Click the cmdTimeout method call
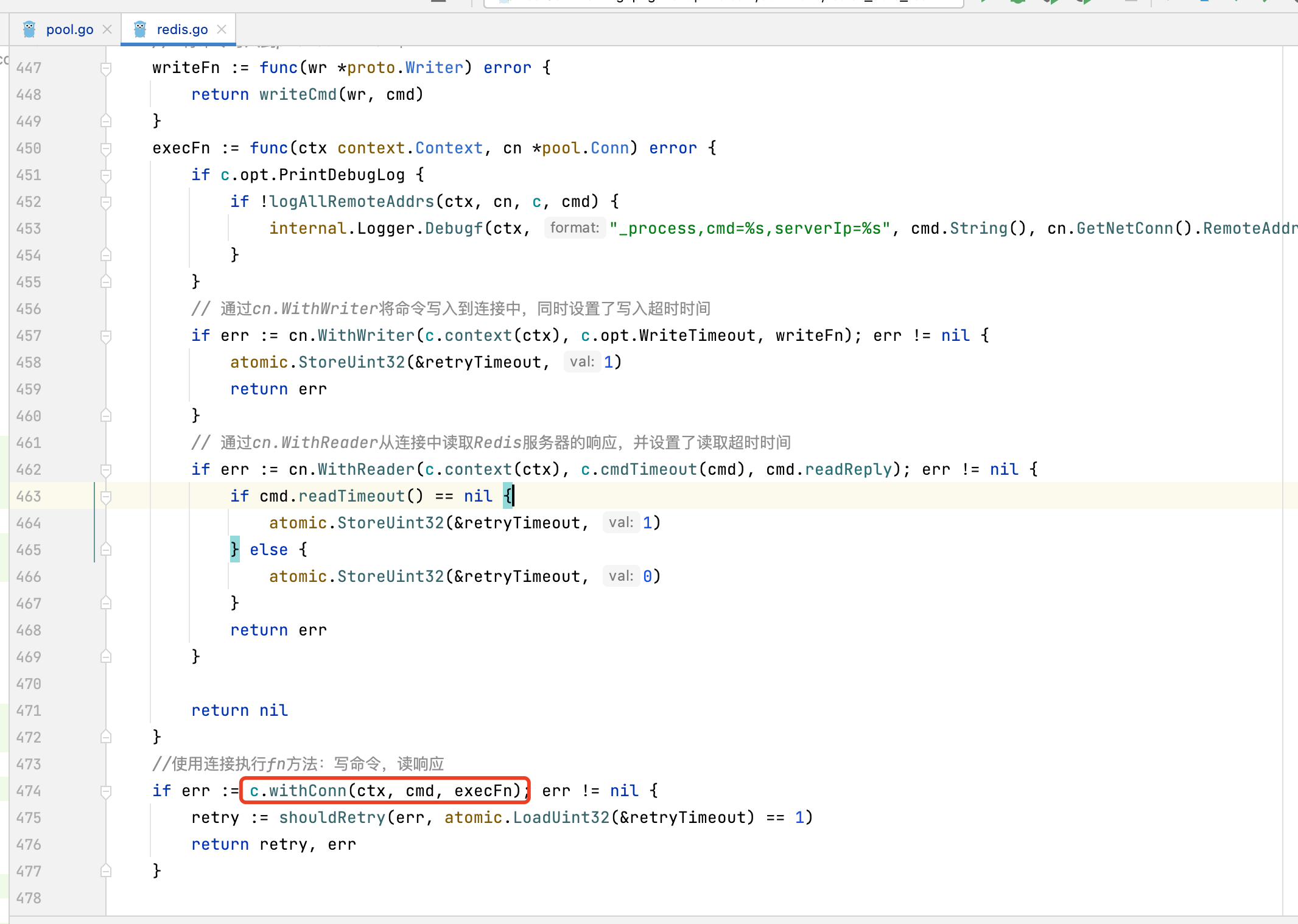The width and height of the screenshot is (1298, 924). coord(649,469)
